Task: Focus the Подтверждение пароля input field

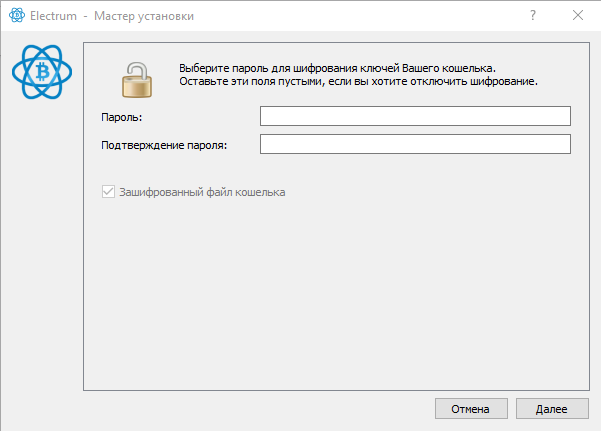Action: [x=414, y=145]
